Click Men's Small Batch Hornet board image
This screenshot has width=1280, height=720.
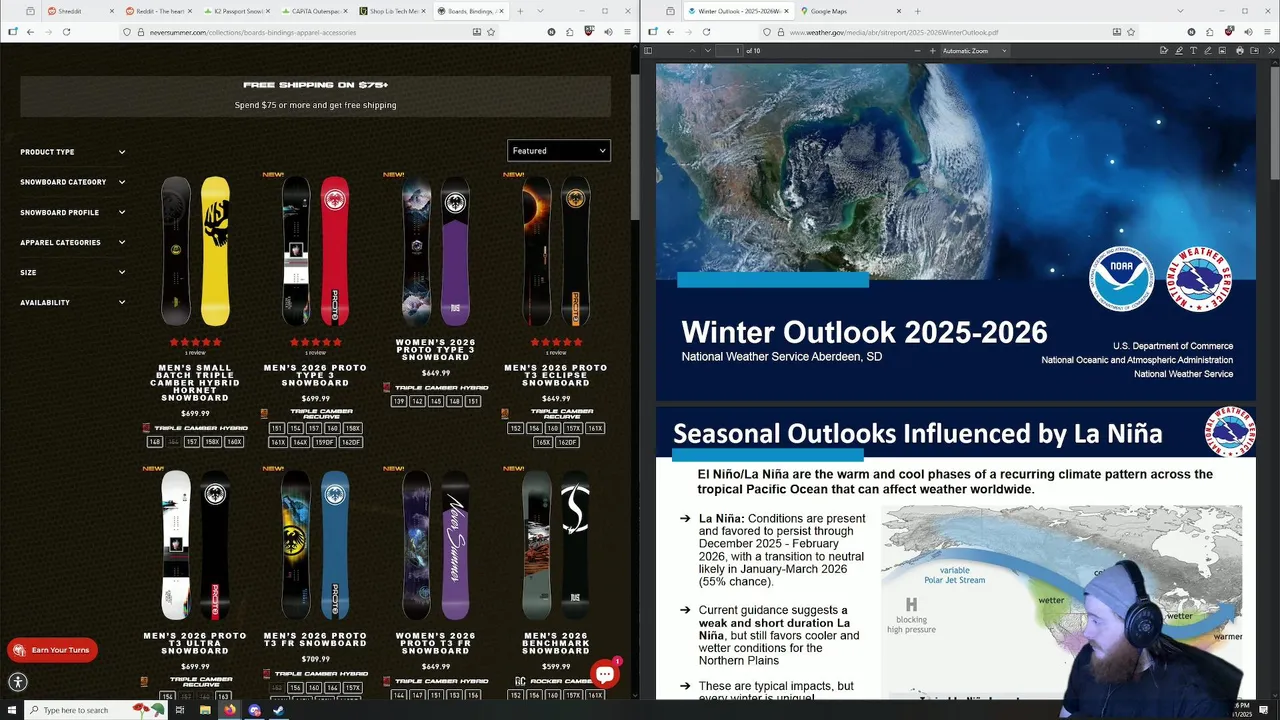coord(195,251)
